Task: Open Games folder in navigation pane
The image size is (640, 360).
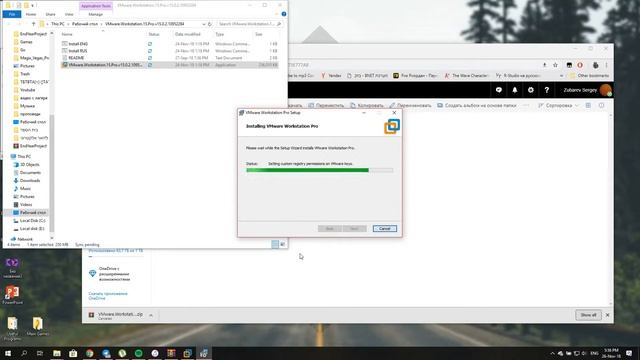Action: pos(26,42)
